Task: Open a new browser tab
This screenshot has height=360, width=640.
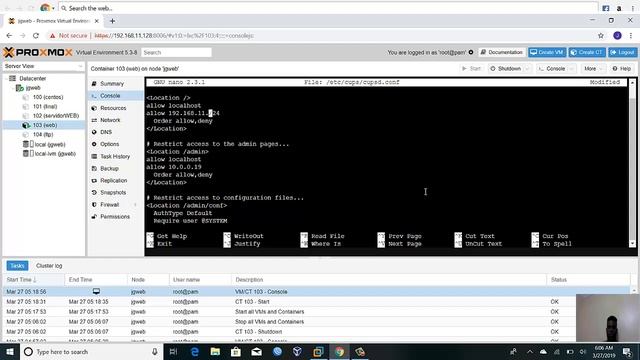Action: [112, 21]
